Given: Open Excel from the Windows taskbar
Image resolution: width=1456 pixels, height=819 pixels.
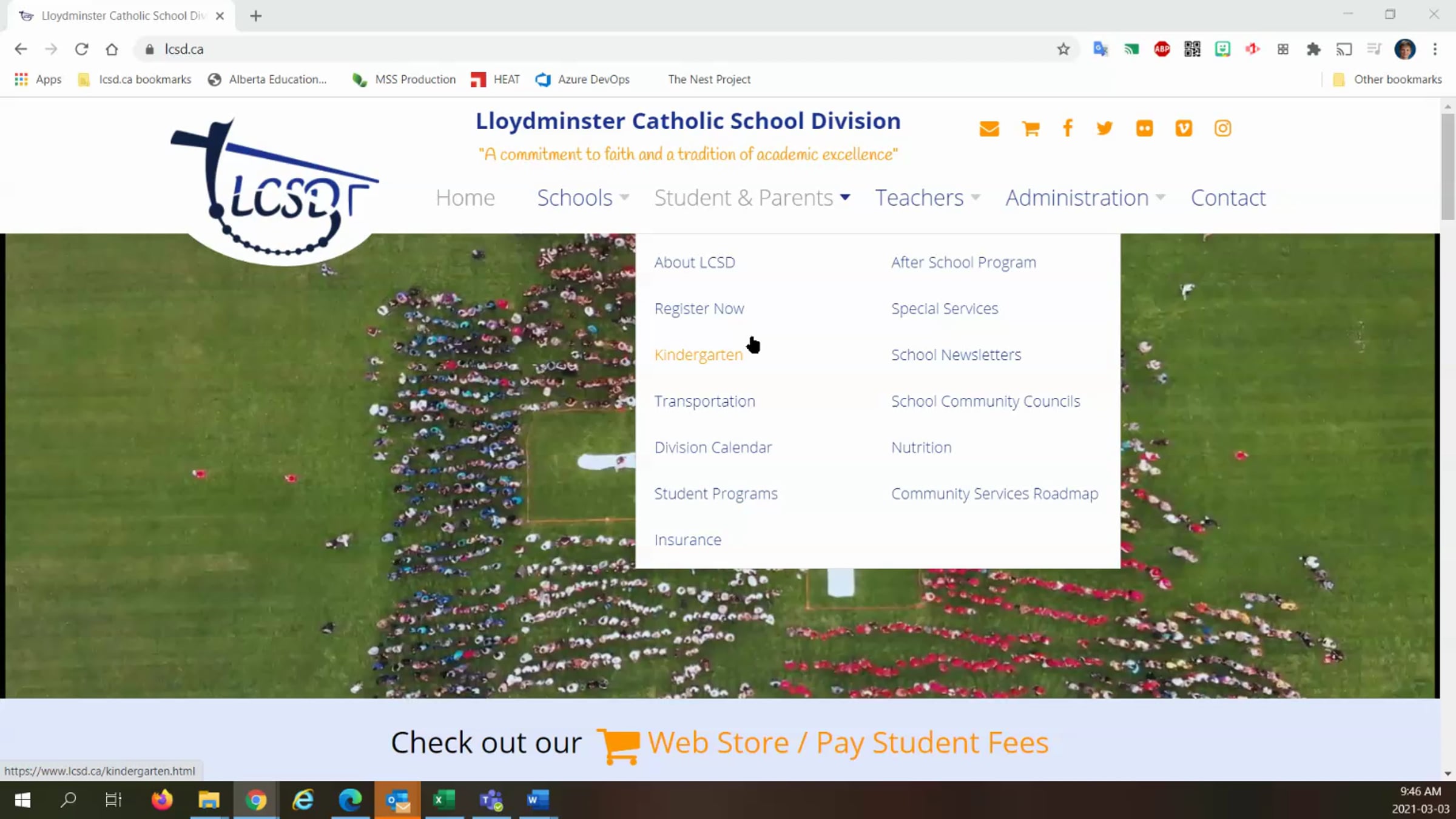Looking at the screenshot, I should click(x=444, y=800).
